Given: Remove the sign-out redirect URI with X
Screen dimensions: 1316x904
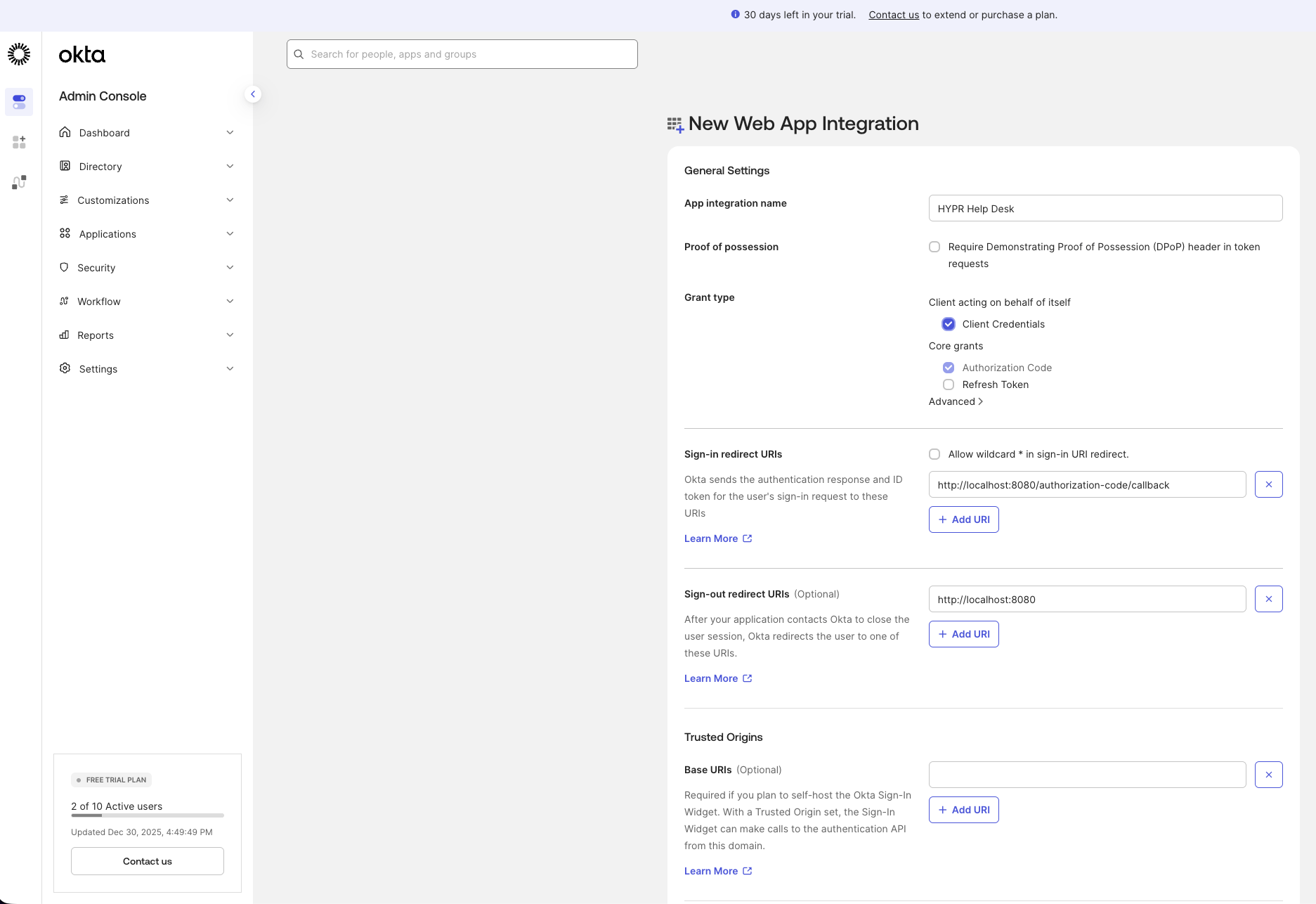Looking at the screenshot, I should pyautogui.click(x=1268, y=599).
